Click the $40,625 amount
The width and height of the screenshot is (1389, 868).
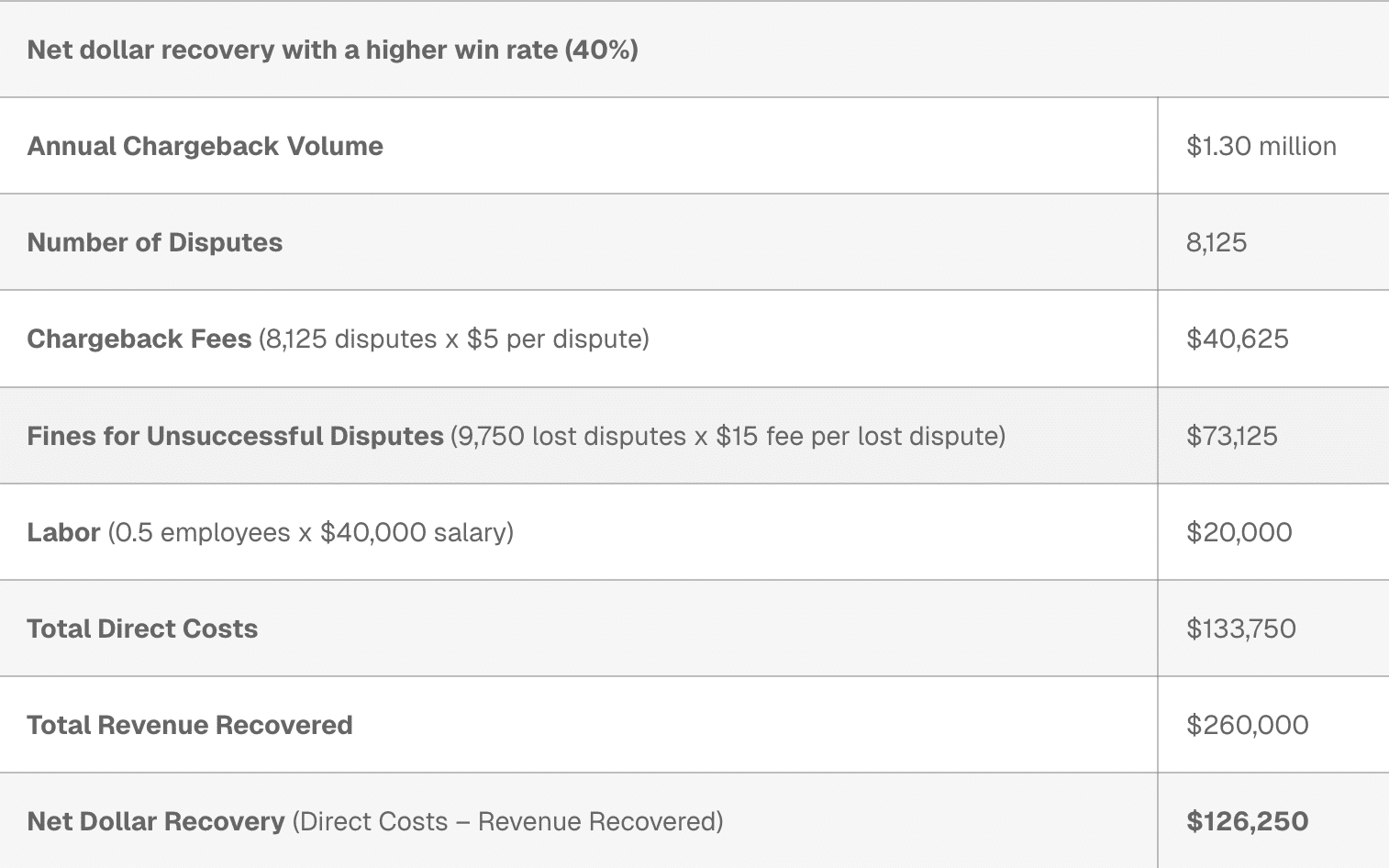click(1237, 339)
